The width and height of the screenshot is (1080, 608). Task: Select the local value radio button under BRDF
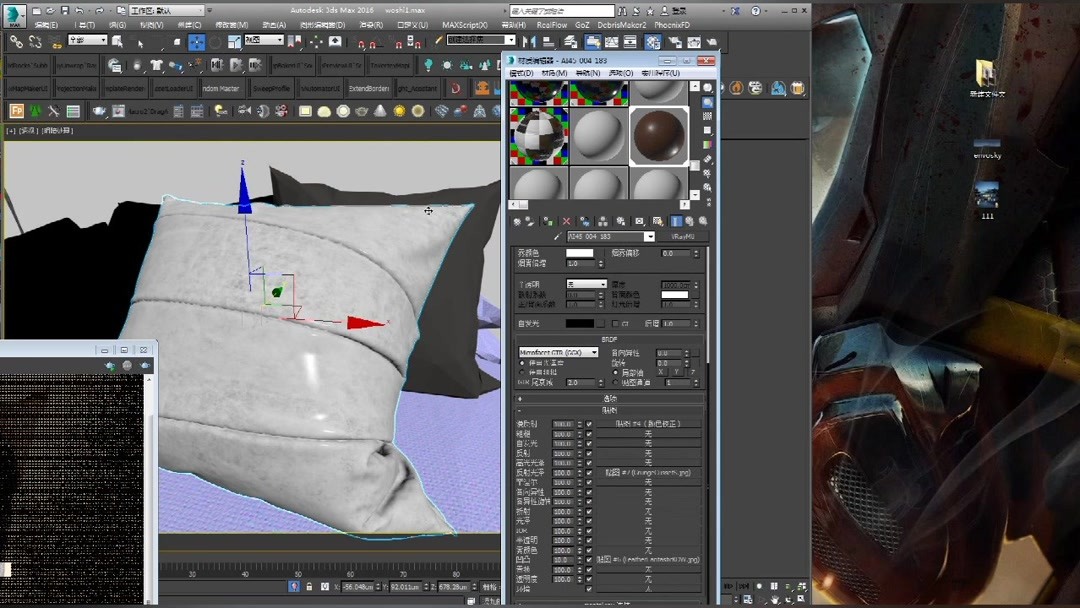(616, 372)
